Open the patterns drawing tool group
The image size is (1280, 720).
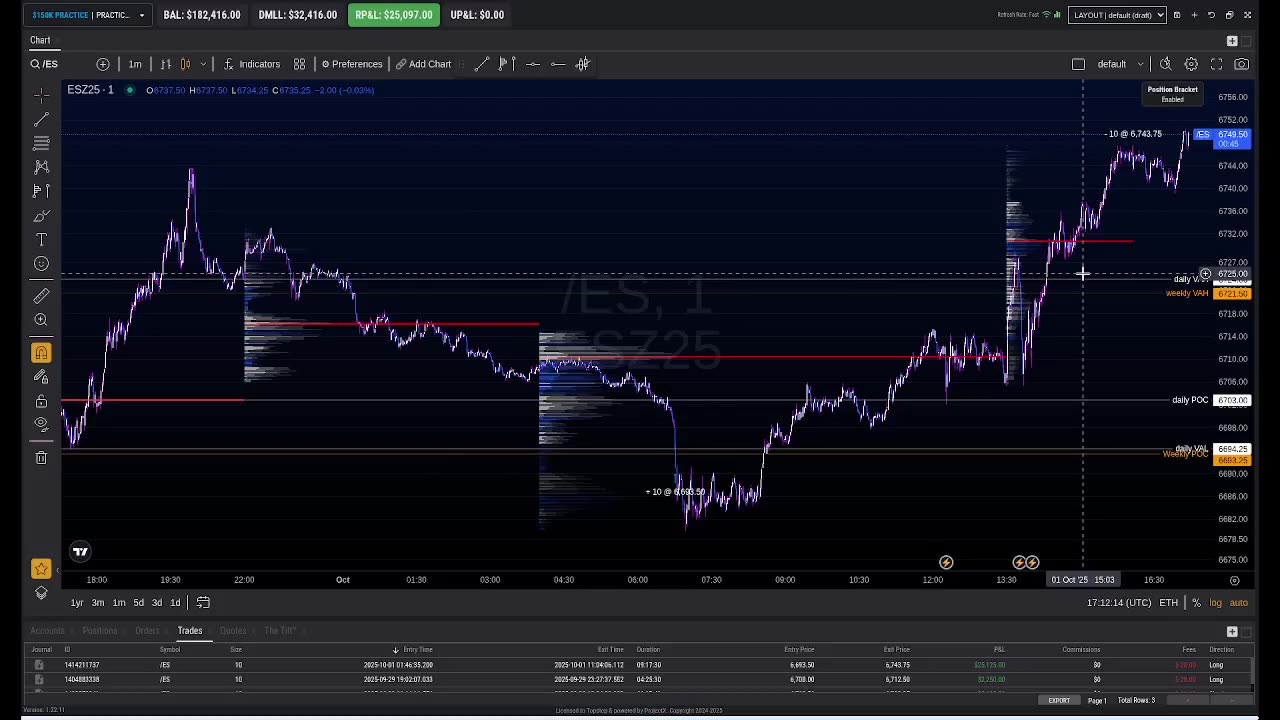41,167
